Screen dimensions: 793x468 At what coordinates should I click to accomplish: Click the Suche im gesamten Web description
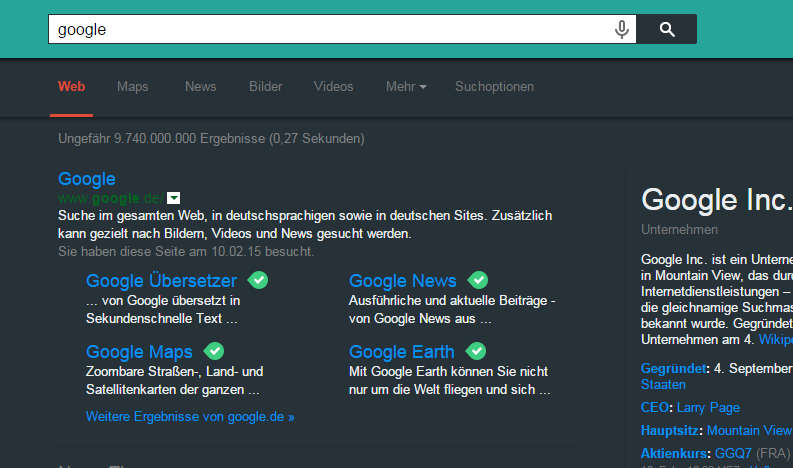point(305,225)
